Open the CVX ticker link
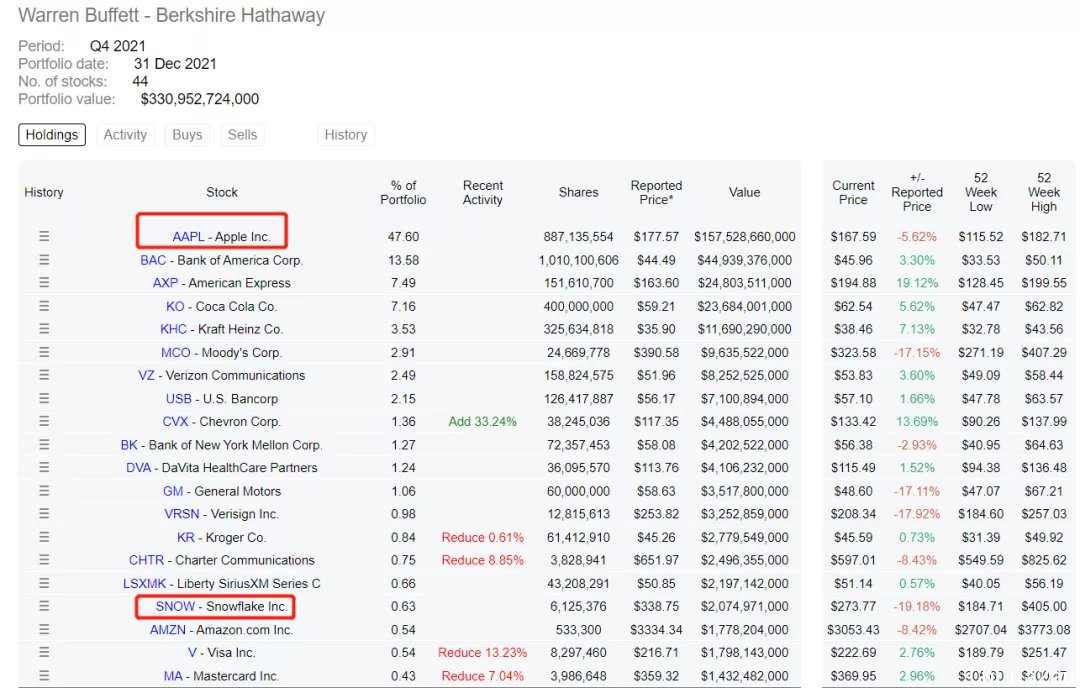This screenshot has width=1080, height=688. pos(175,421)
